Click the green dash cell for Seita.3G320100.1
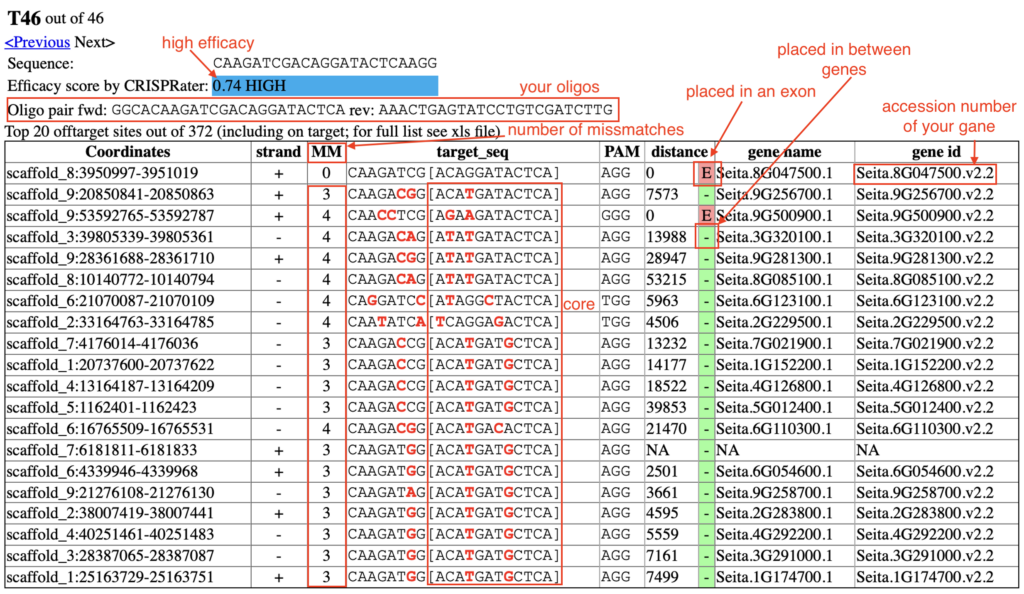Viewport: 1024px width, 594px height. [x=707, y=237]
